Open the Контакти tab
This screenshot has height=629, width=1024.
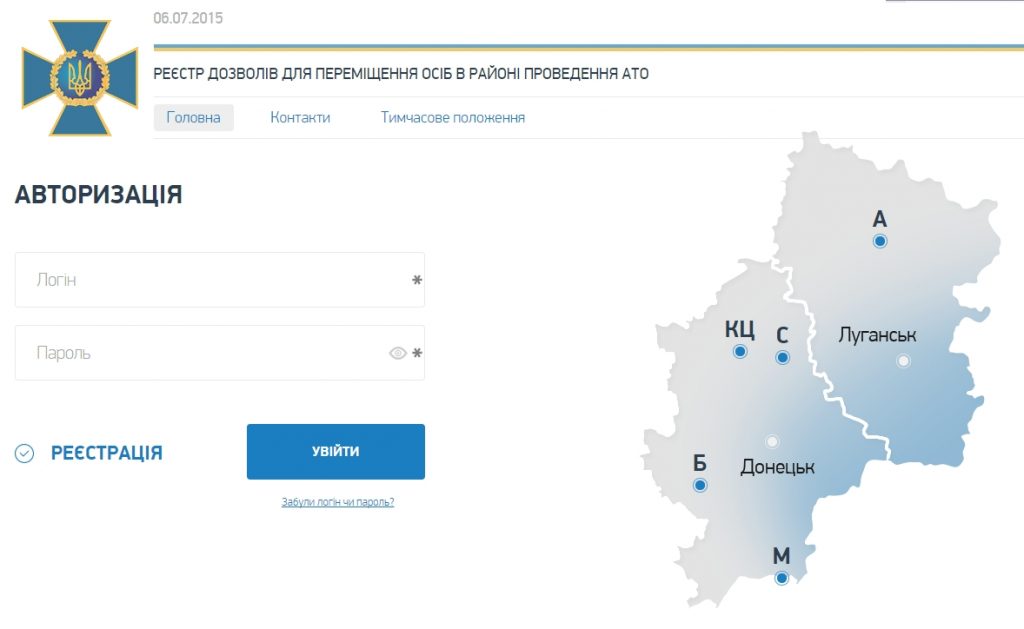(300, 118)
